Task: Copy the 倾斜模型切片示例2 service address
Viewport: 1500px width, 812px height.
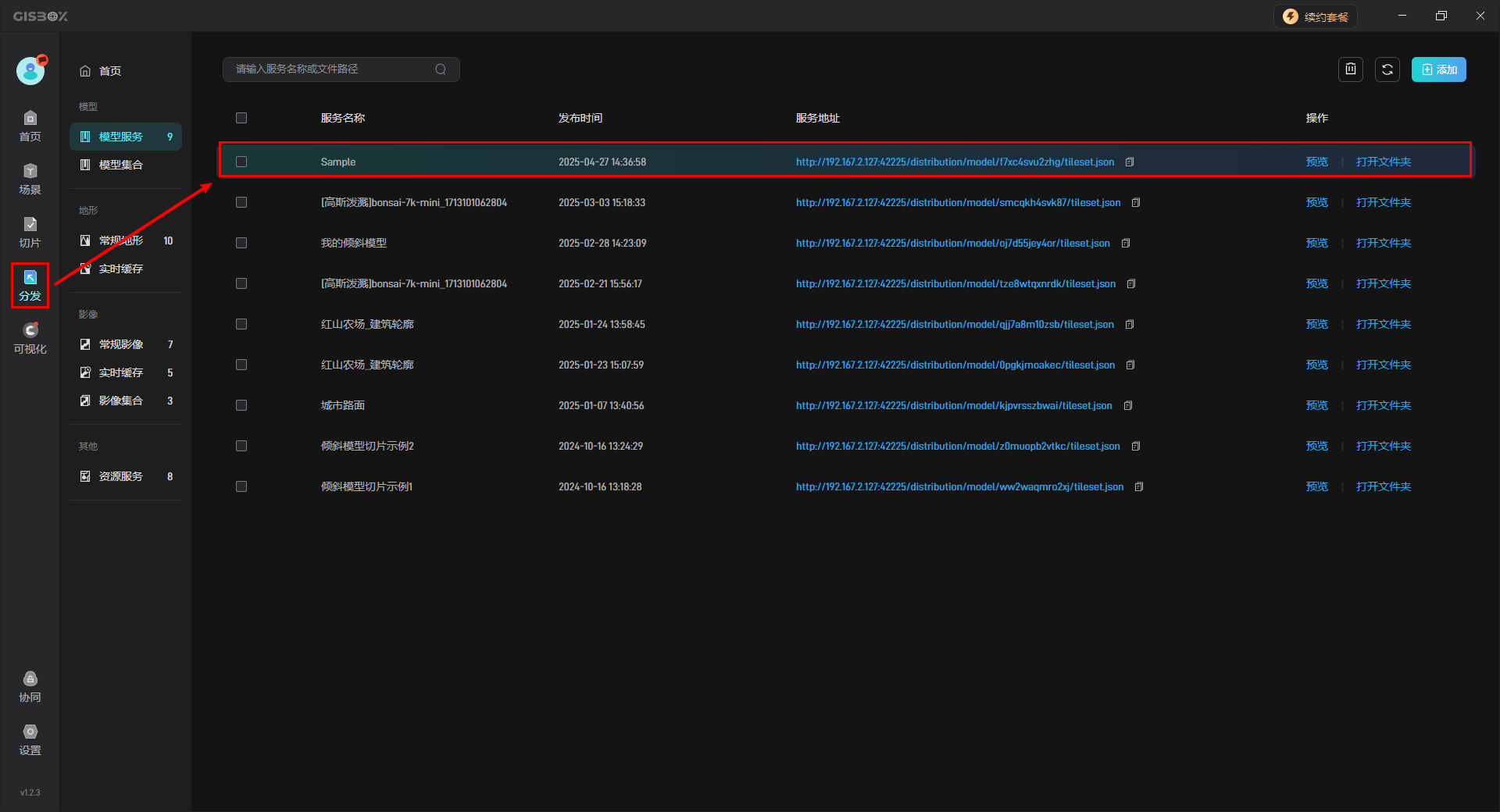Action: point(1136,446)
